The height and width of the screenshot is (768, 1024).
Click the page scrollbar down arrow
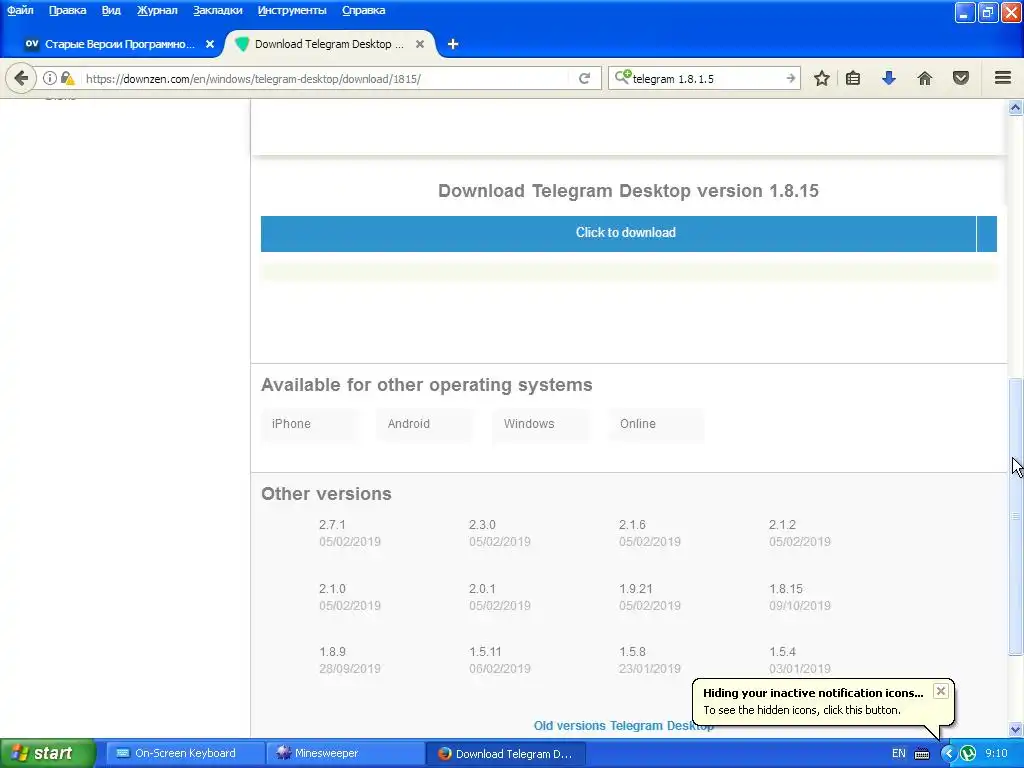[x=1016, y=729]
